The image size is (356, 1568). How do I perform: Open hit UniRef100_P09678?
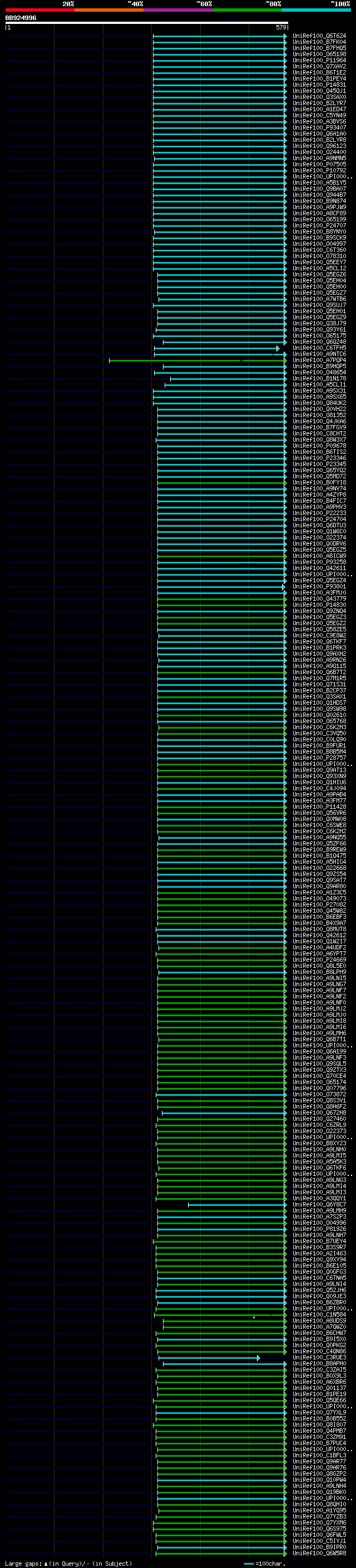click(x=319, y=446)
